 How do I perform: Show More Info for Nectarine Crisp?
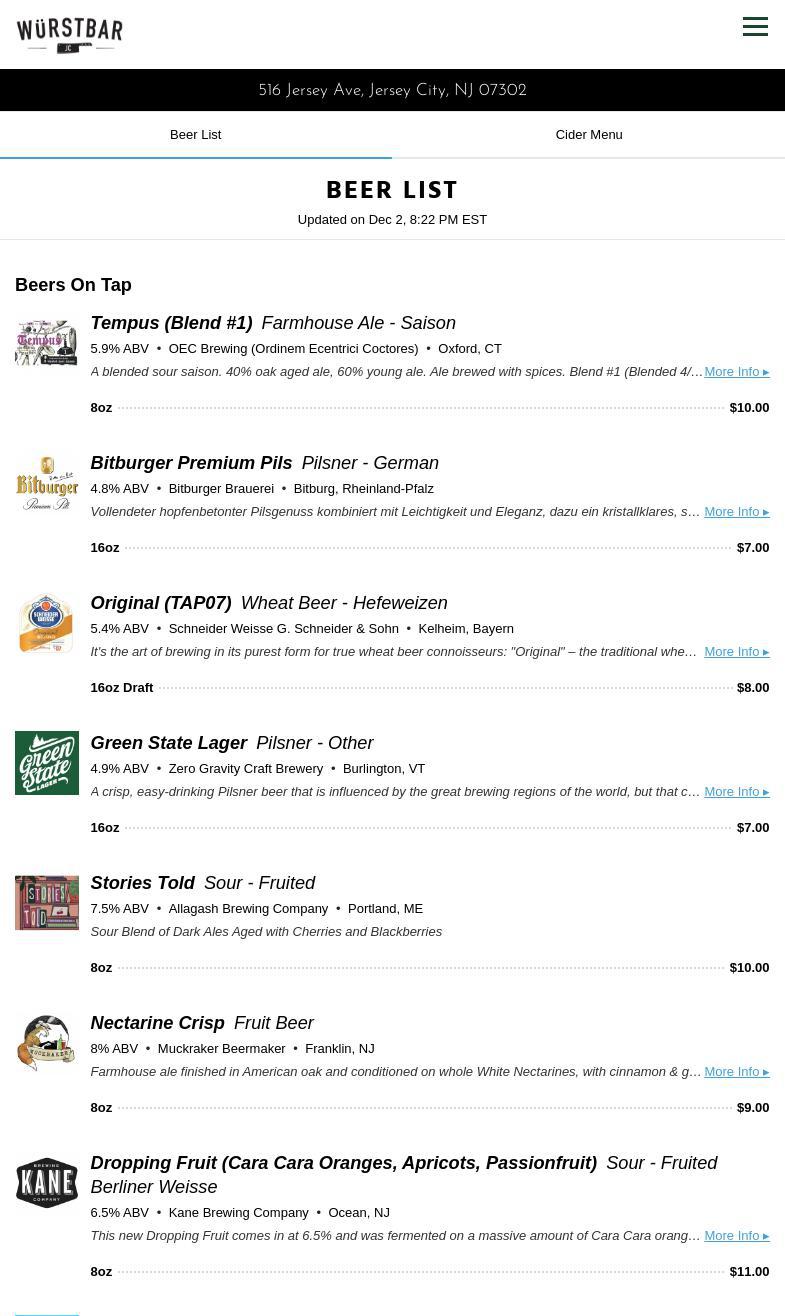coord(736,1072)
